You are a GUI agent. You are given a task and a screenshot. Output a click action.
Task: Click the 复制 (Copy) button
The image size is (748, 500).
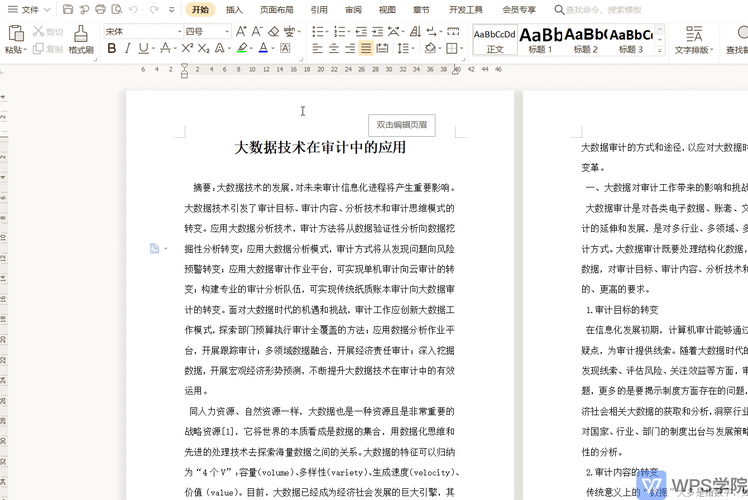pos(48,49)
